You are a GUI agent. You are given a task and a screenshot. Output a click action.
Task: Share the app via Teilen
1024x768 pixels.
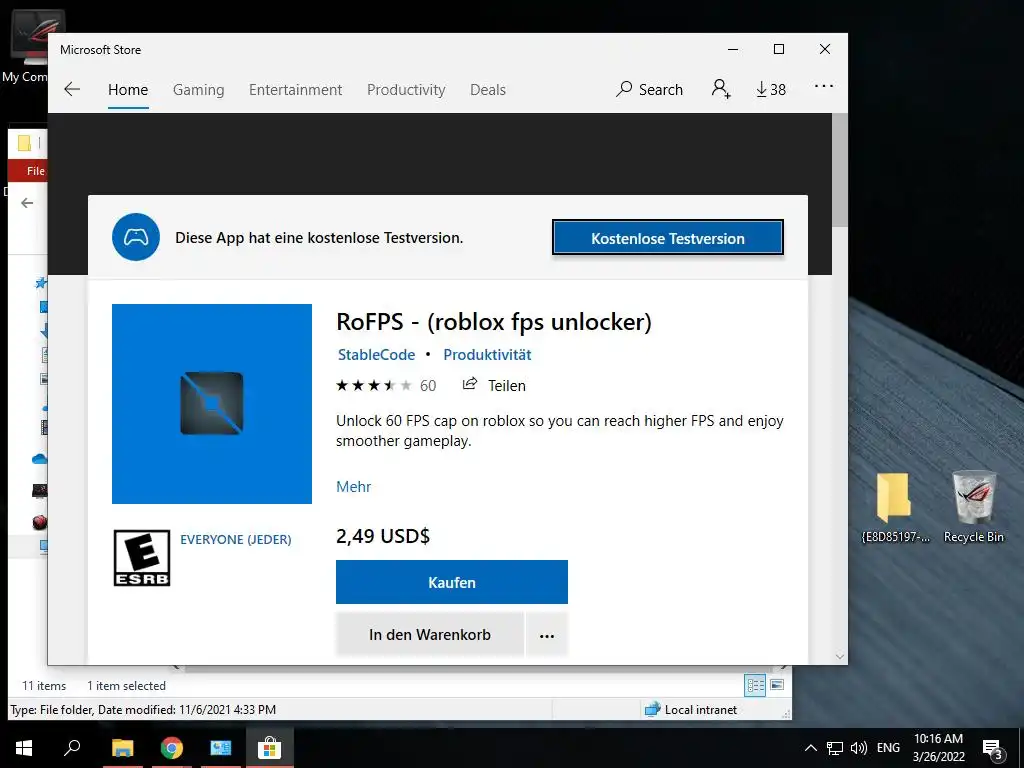494,385
